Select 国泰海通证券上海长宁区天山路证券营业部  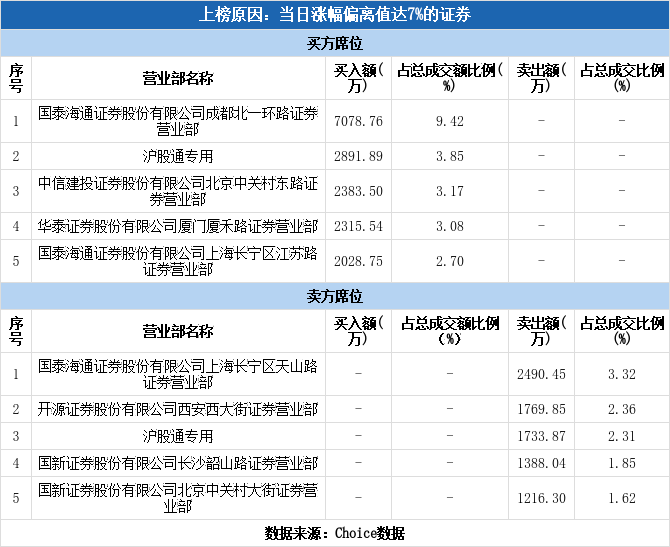178,374
